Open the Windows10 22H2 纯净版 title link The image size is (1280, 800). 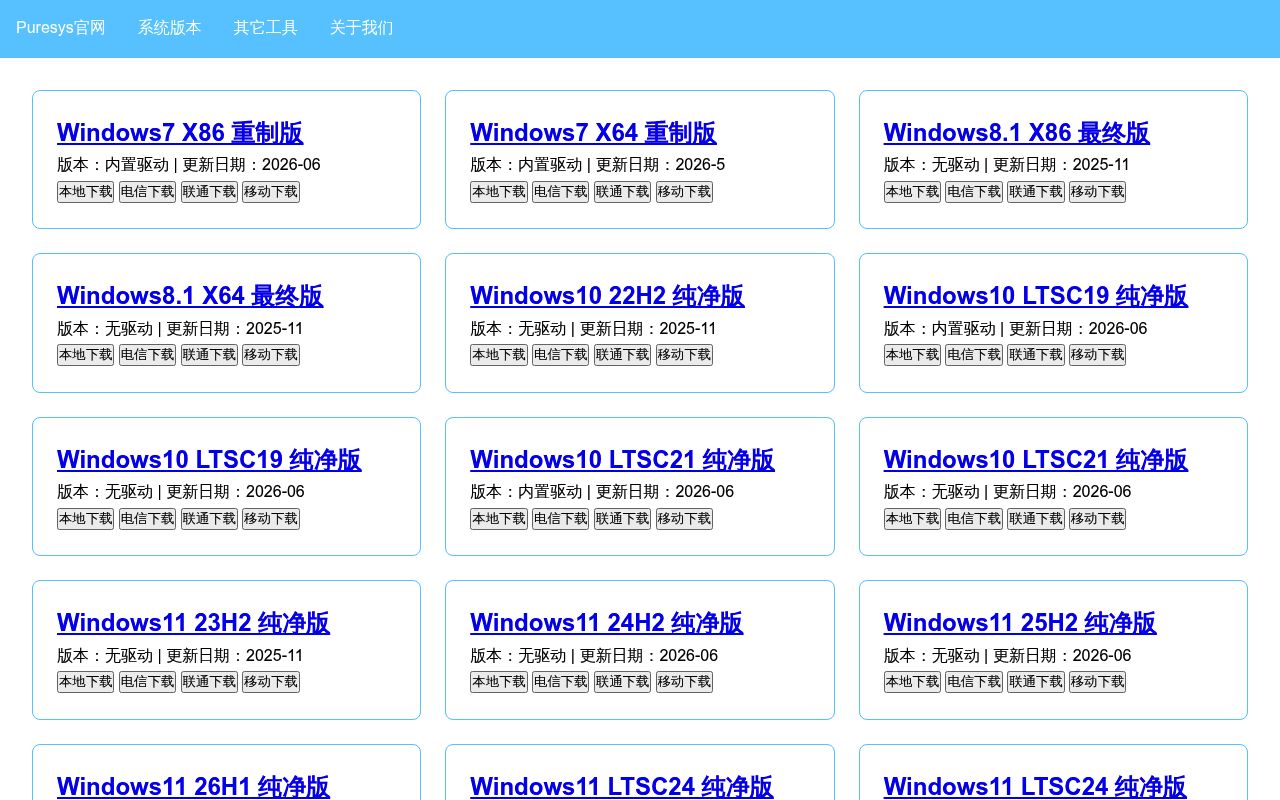[607, 296]
